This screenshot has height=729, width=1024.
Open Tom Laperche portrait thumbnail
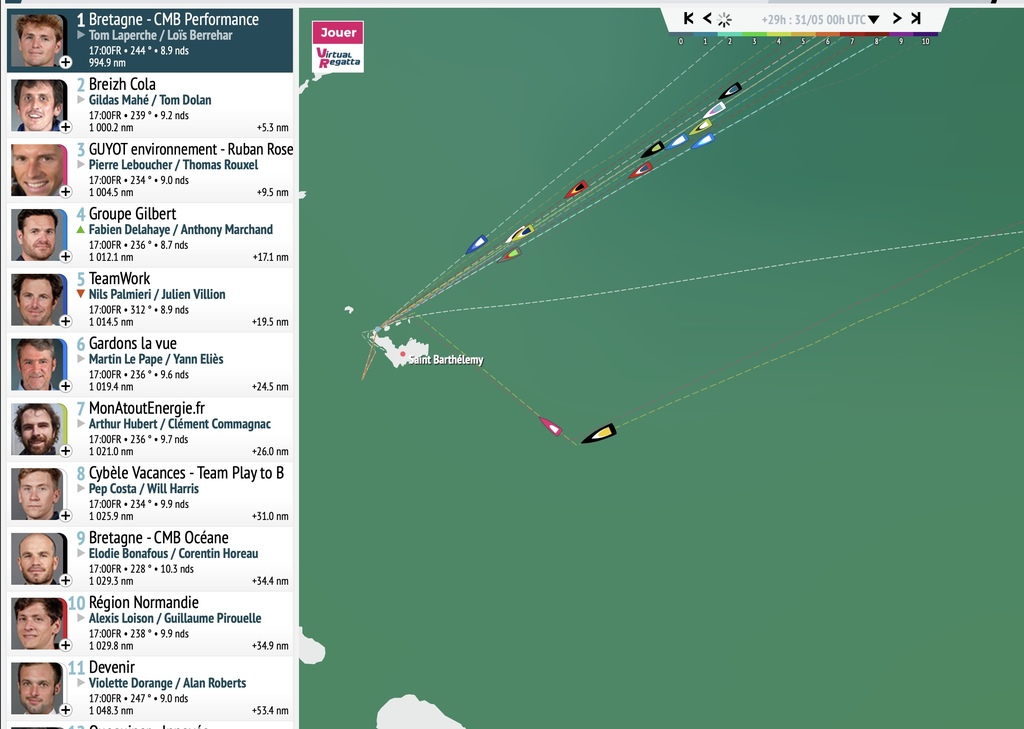point(39,40)
